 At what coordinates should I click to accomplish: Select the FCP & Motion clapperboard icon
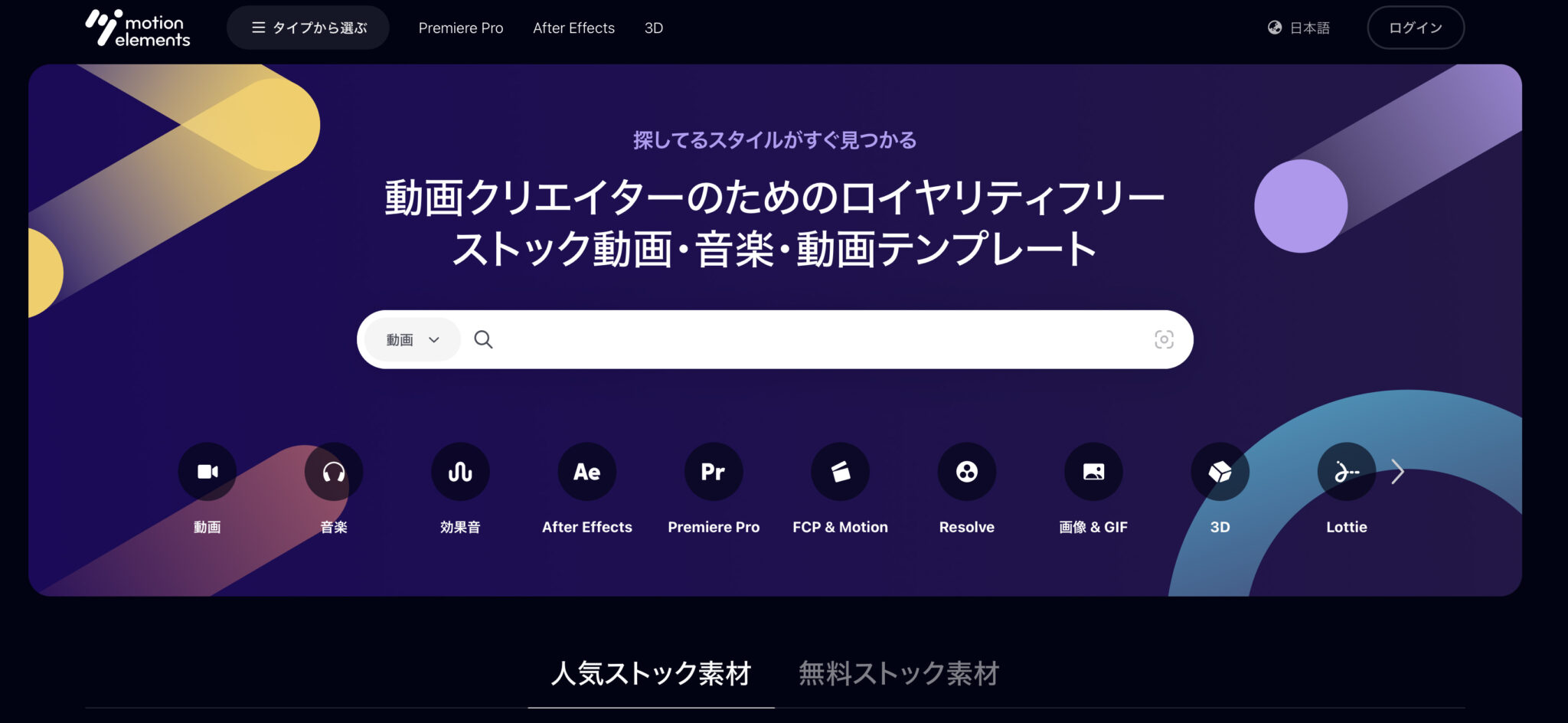tap(839, 471)
